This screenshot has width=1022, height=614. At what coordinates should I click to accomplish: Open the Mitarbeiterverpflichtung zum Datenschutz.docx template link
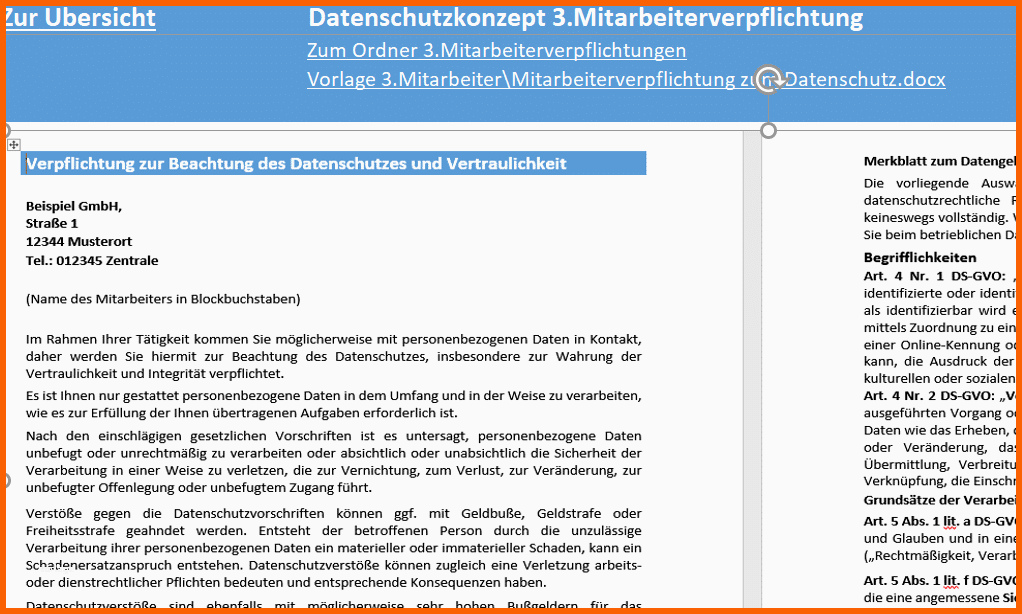(x=626, y=79)
